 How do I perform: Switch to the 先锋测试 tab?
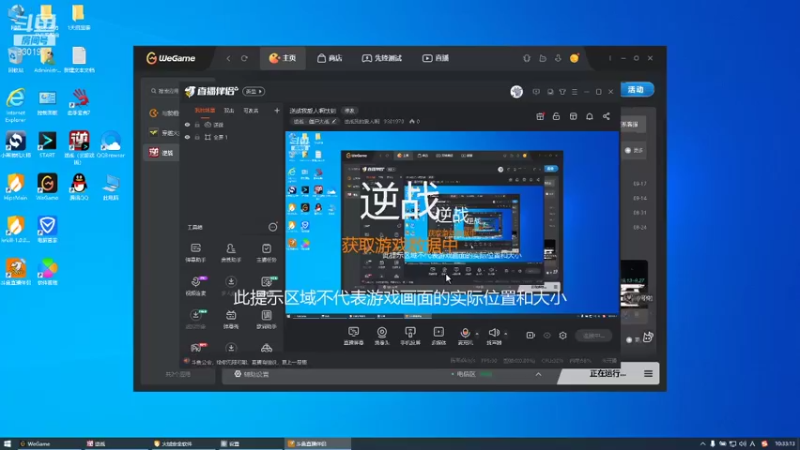(382, 58)
